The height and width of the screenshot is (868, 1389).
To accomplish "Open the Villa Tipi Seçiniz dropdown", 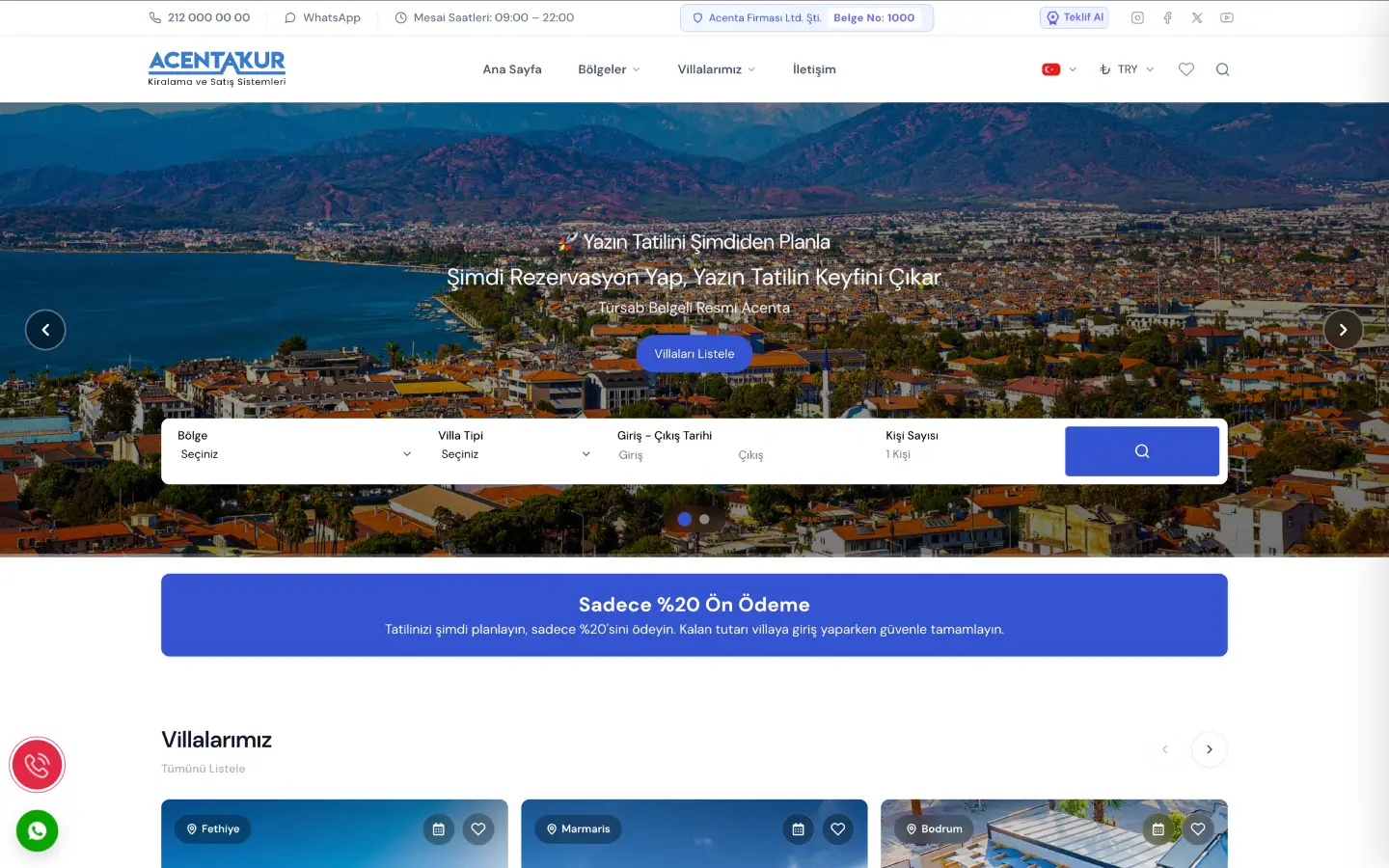I will point(515,454).
